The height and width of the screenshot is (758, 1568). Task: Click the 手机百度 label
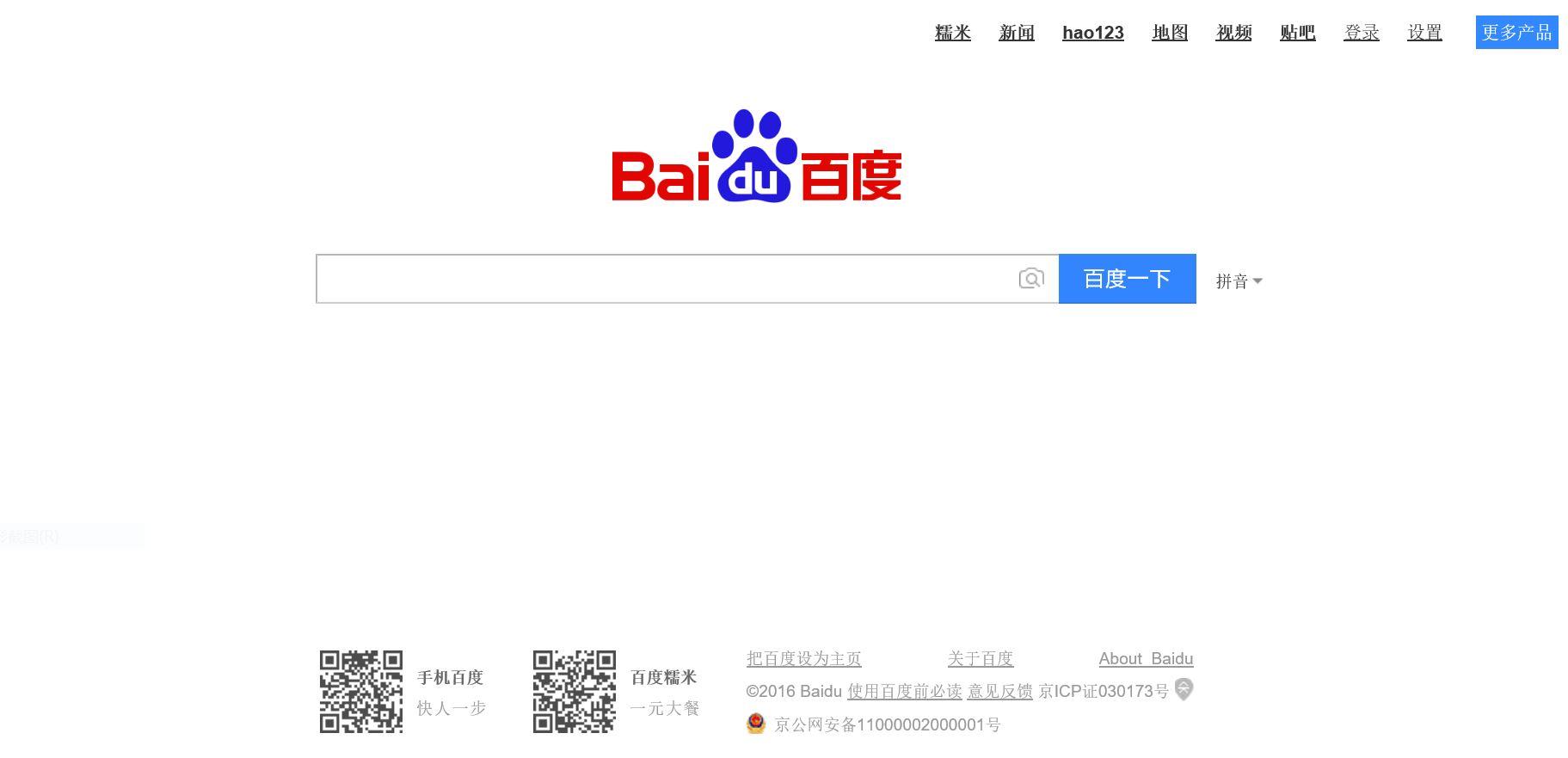(451, 678)
